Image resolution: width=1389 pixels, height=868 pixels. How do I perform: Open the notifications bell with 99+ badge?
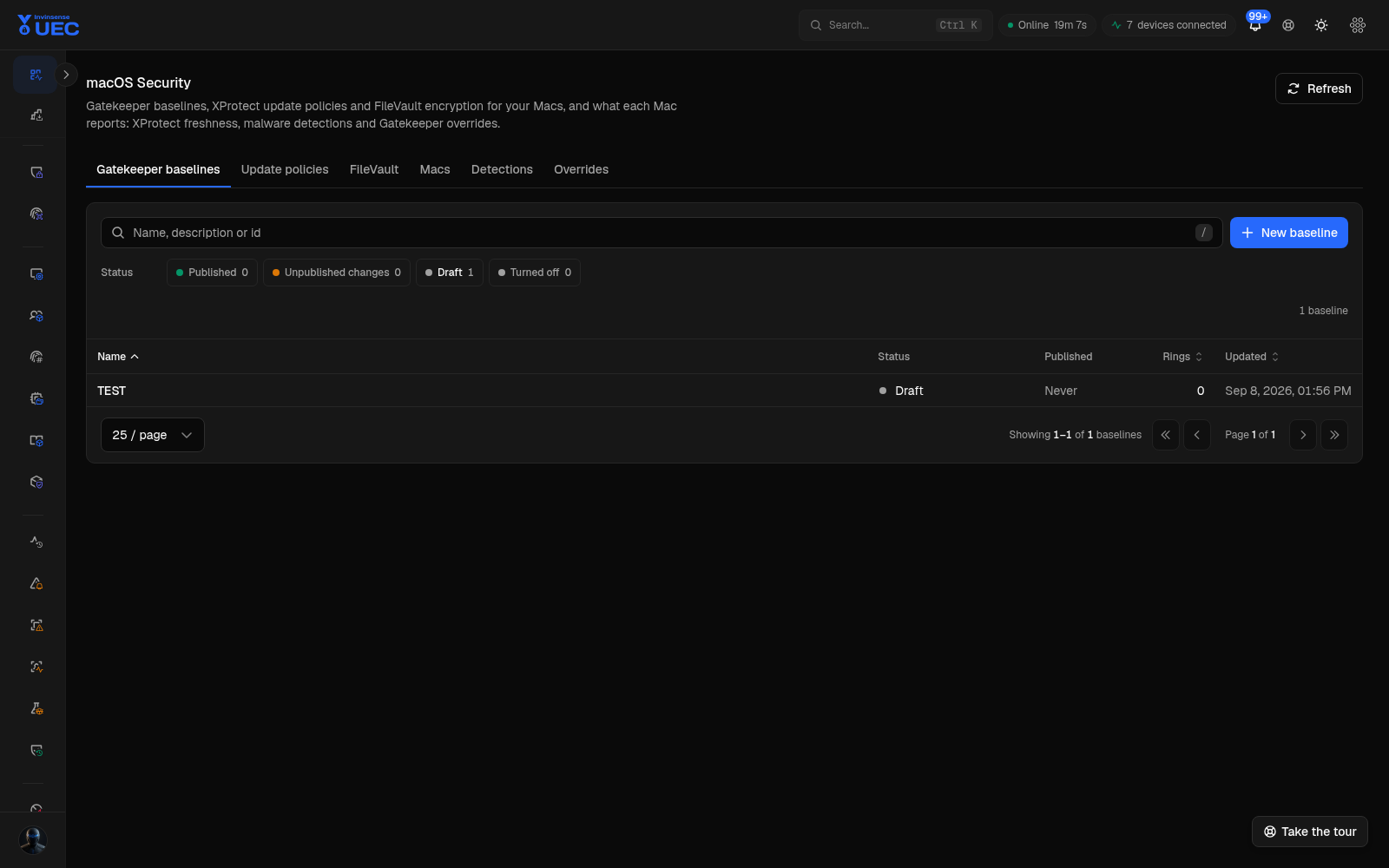pyautogui.click(x=1255, y=25)
